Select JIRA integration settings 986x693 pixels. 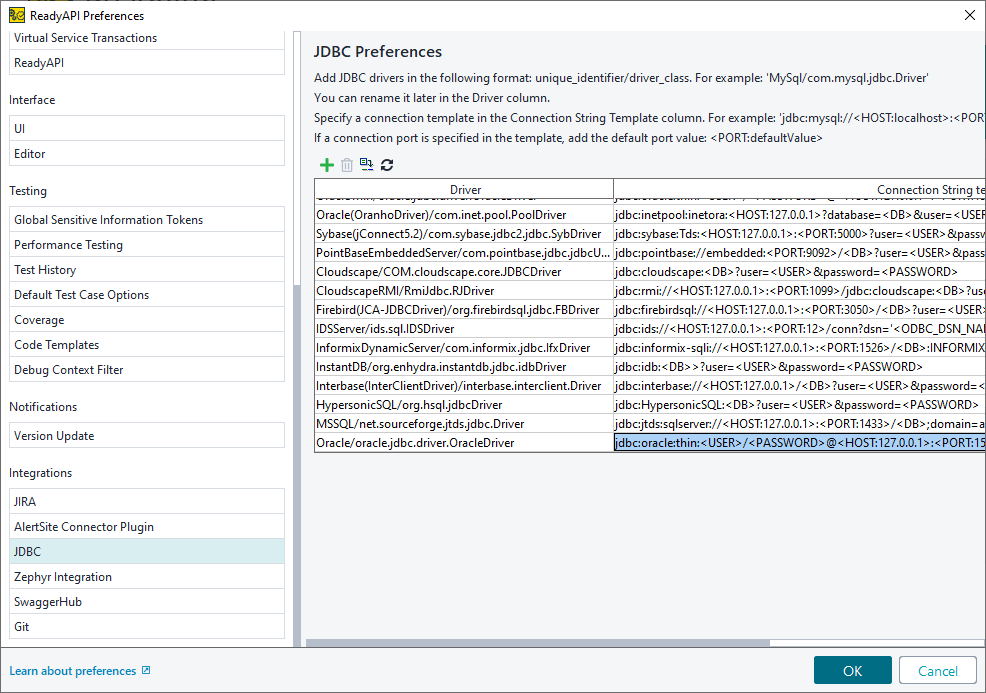point(147,501)
